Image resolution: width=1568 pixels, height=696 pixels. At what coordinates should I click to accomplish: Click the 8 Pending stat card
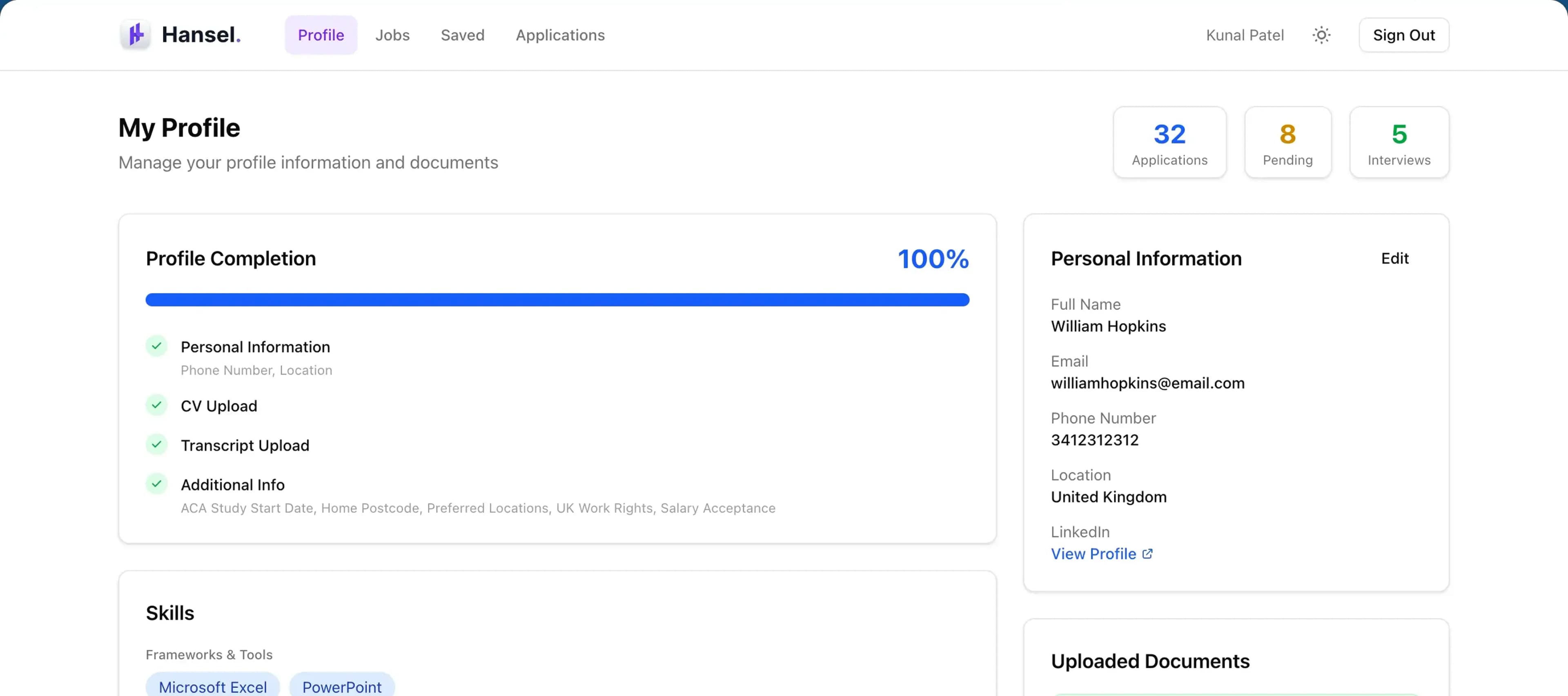[x=1287, y=143]
